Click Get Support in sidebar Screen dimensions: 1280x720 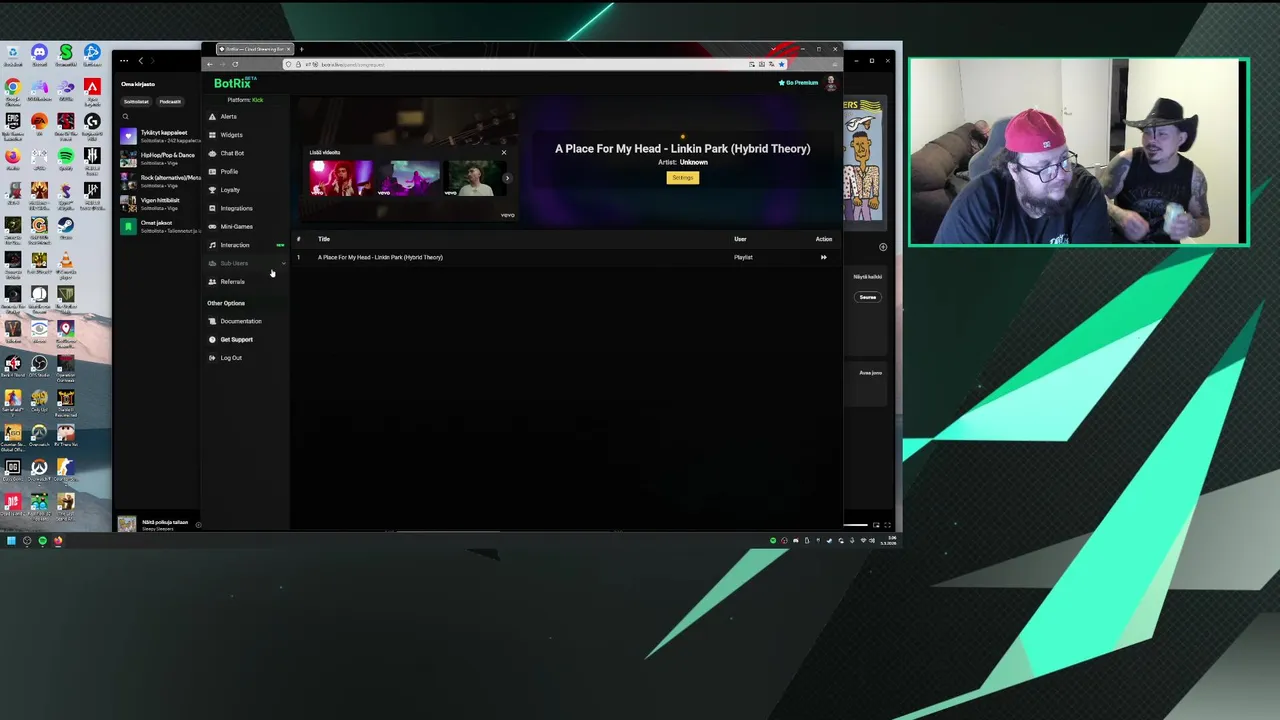(236, 340)
